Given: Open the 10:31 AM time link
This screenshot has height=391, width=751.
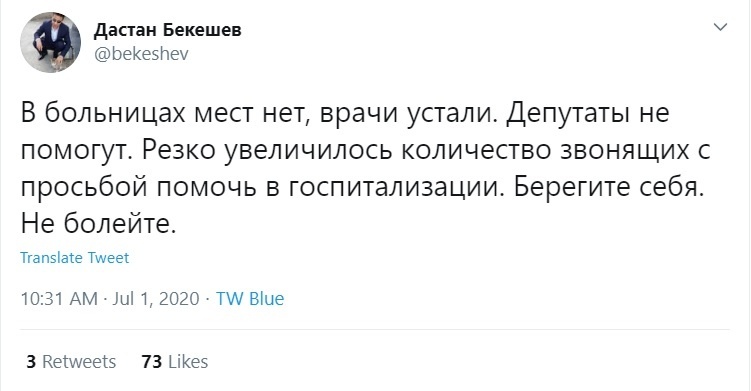Looking at the screenshot, I should (x=59, y=299).
